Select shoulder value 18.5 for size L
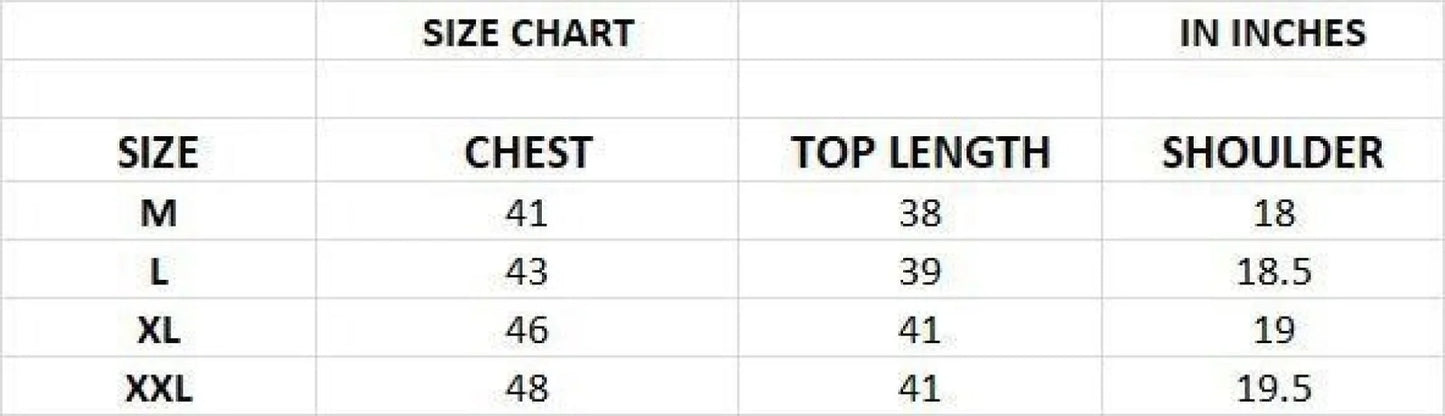This screenshot has width=1445, height=416. pos(1272,272)
